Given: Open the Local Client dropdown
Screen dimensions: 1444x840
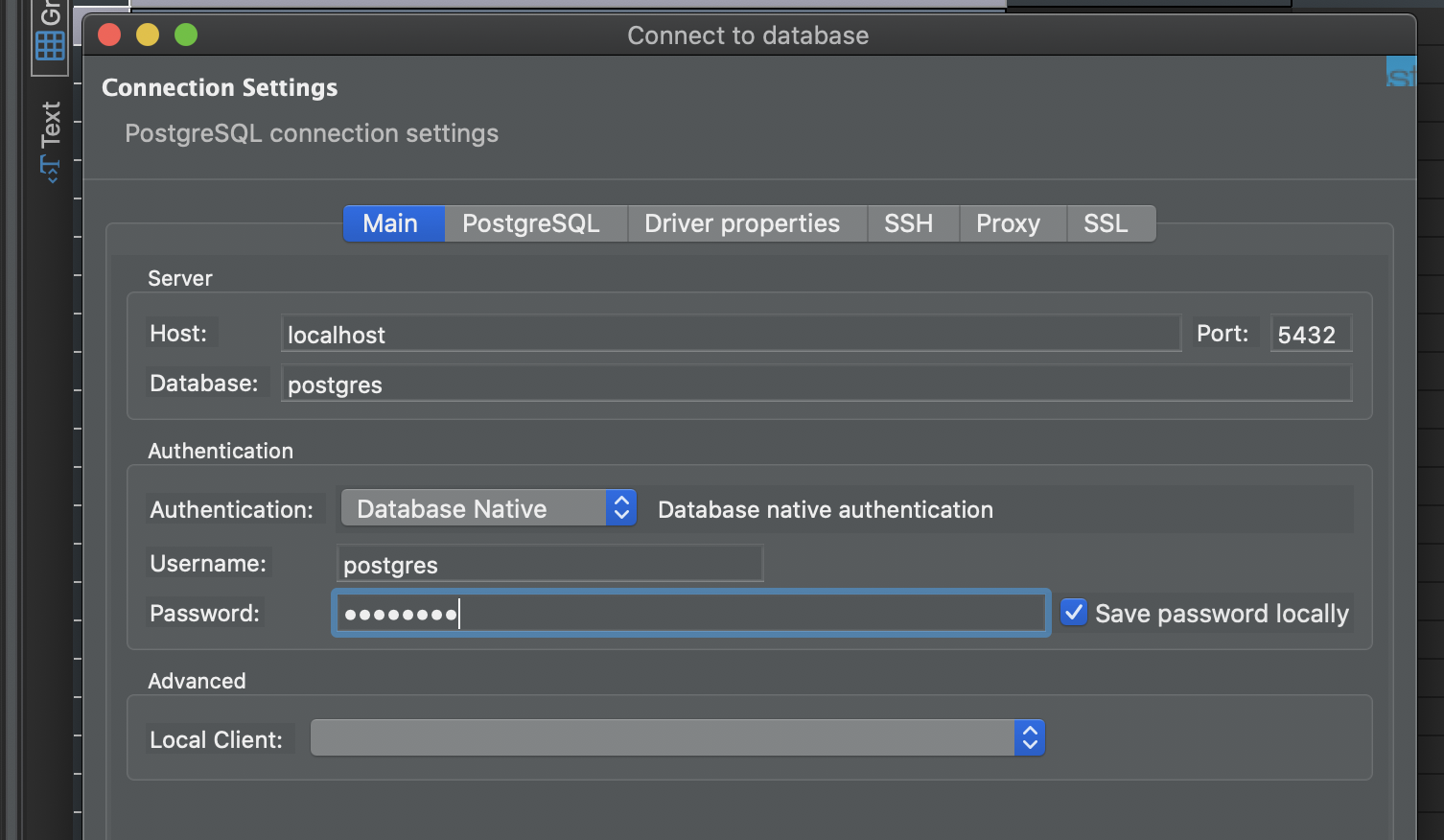Looking at the screenshot, I should (x=677, y=737).
